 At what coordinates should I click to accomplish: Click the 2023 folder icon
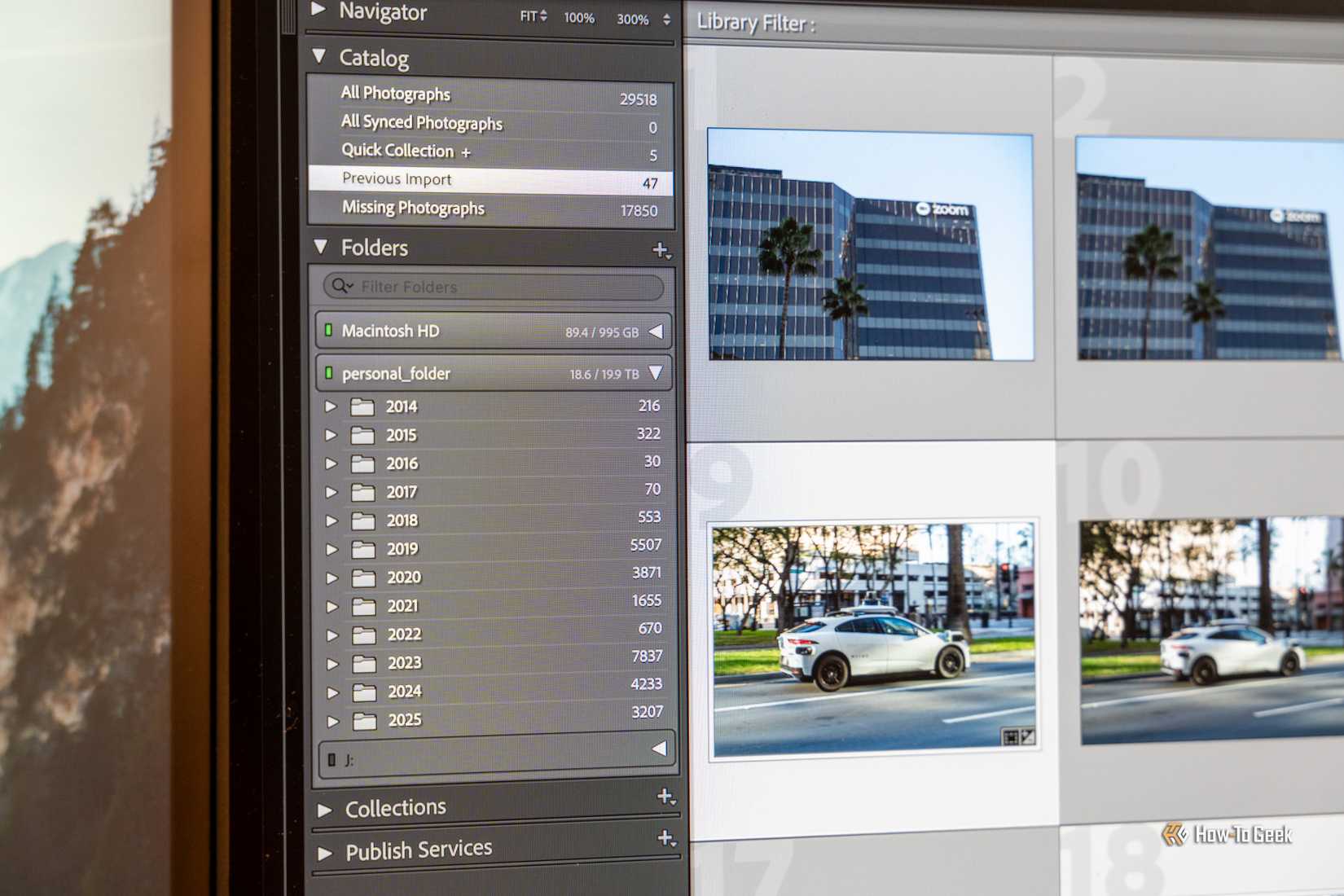coord(364,663)
